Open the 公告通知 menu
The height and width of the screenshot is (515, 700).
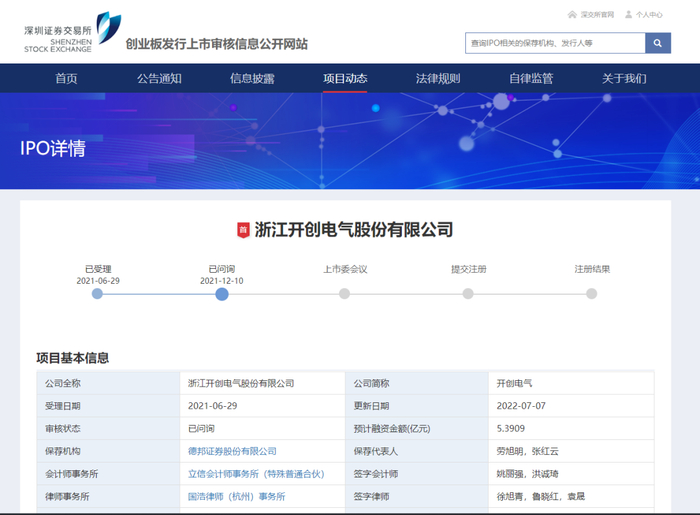pos(159,79)
